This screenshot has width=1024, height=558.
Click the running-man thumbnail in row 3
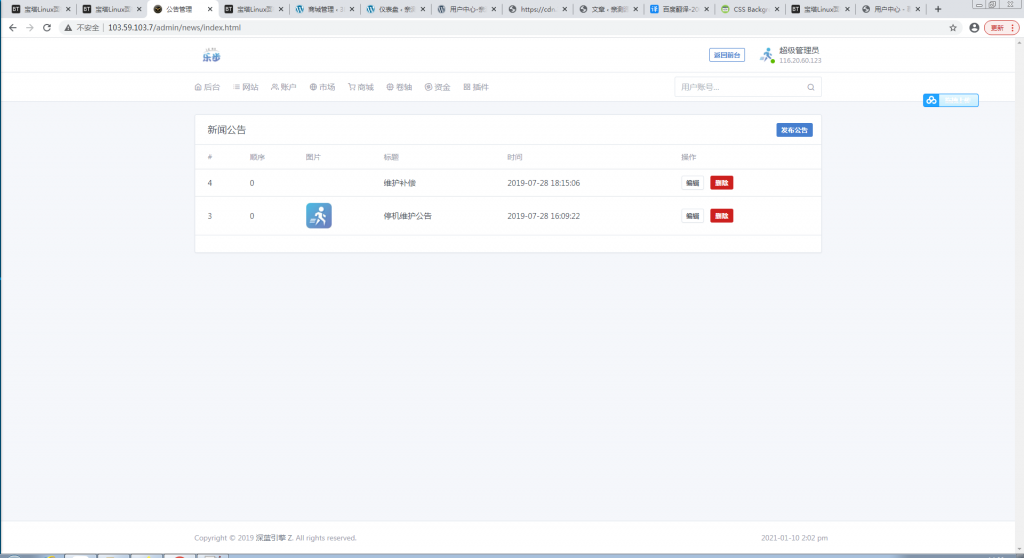point(318,216)
